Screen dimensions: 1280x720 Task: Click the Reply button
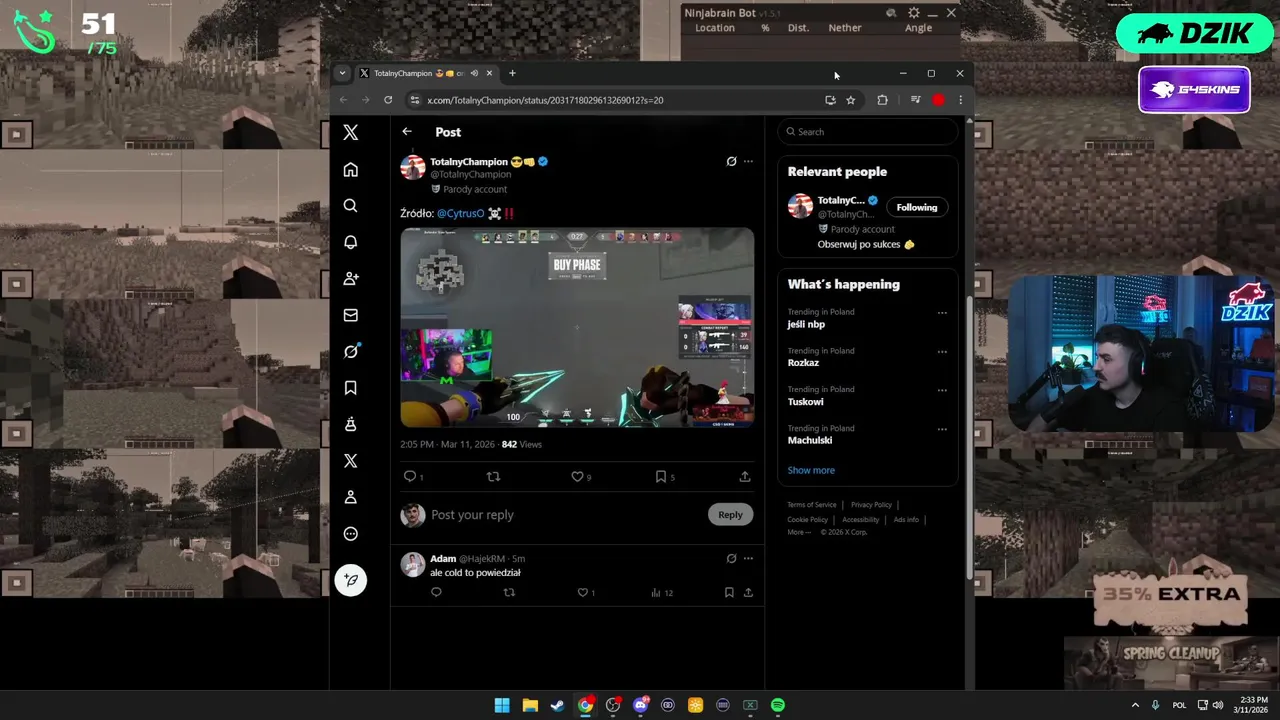(730, 515)
